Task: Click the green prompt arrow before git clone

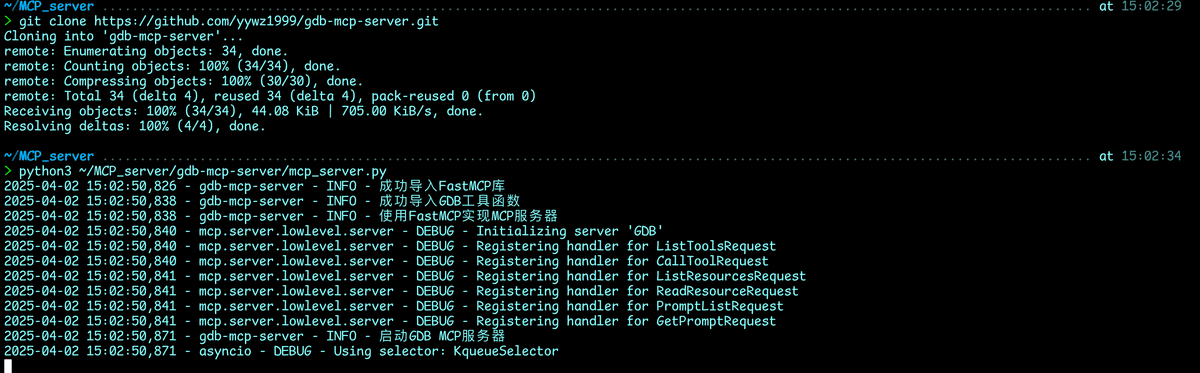Action: (8, 21)
